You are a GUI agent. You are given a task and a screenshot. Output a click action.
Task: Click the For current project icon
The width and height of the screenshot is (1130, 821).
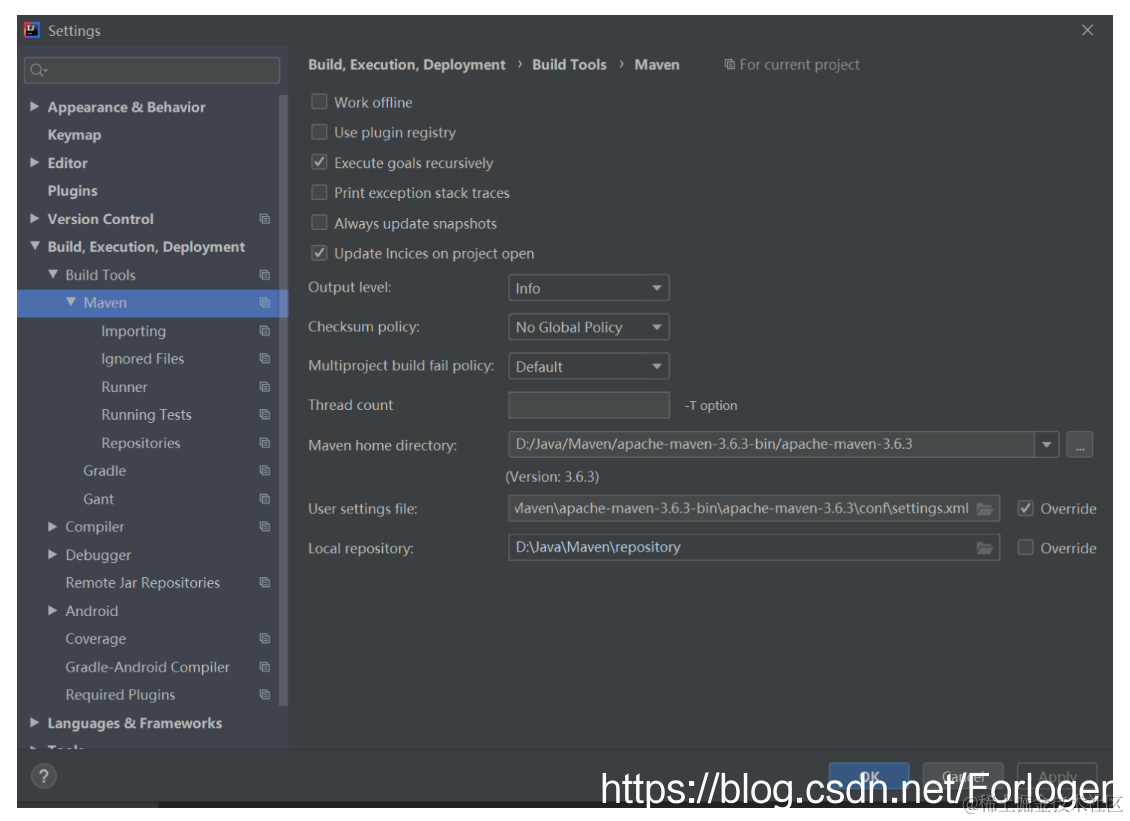pos(729,64)
